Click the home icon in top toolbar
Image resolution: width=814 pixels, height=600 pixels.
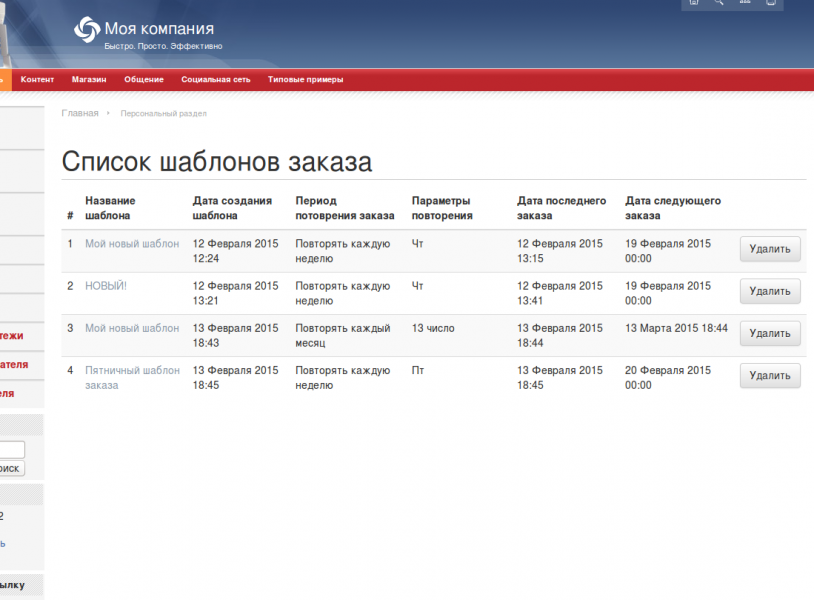[693, 3]
